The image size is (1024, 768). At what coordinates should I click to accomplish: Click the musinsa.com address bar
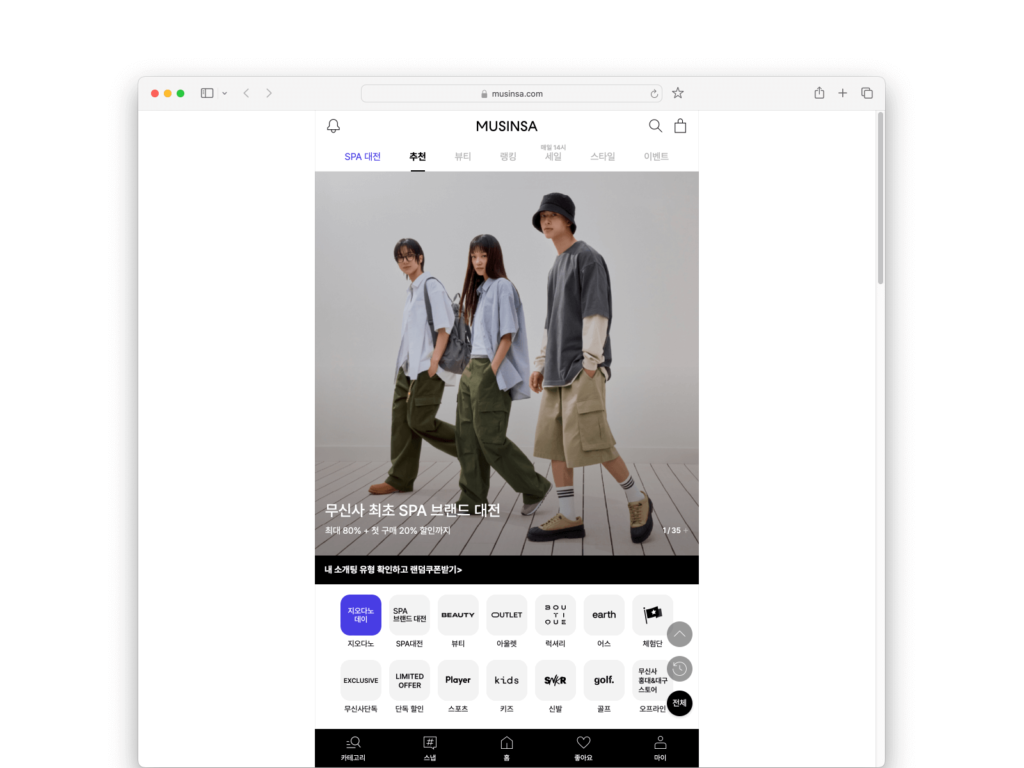point(511,93)
